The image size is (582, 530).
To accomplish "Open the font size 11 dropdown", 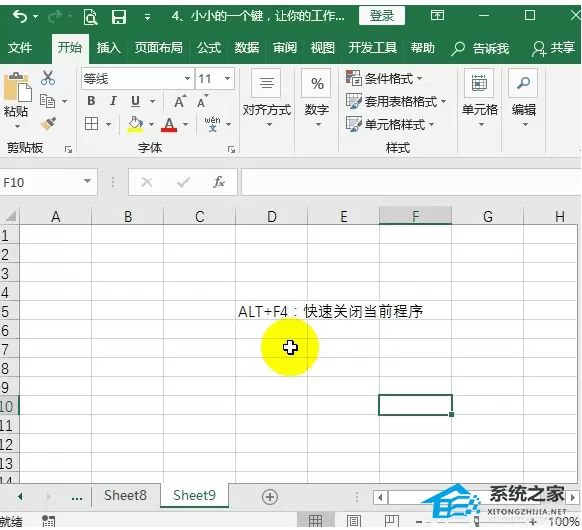I will click(227, 79).
